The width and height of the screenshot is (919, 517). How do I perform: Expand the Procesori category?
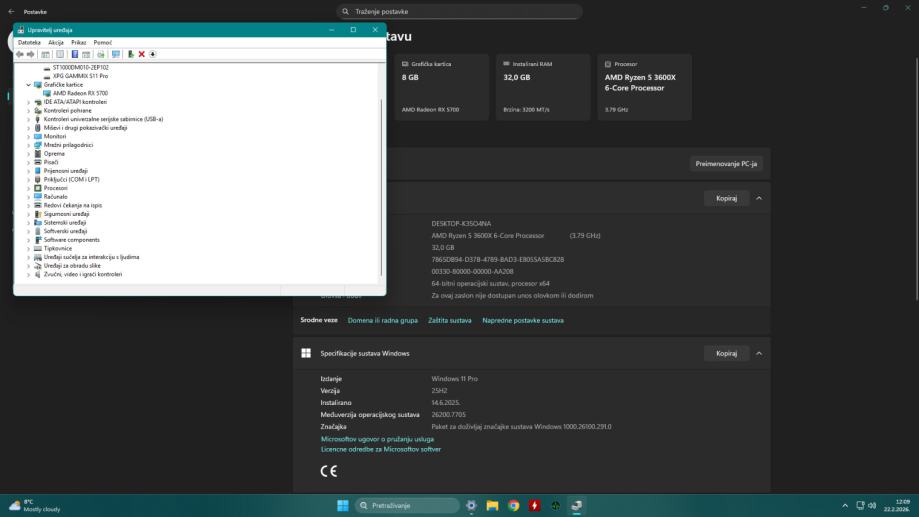point(28,188)
